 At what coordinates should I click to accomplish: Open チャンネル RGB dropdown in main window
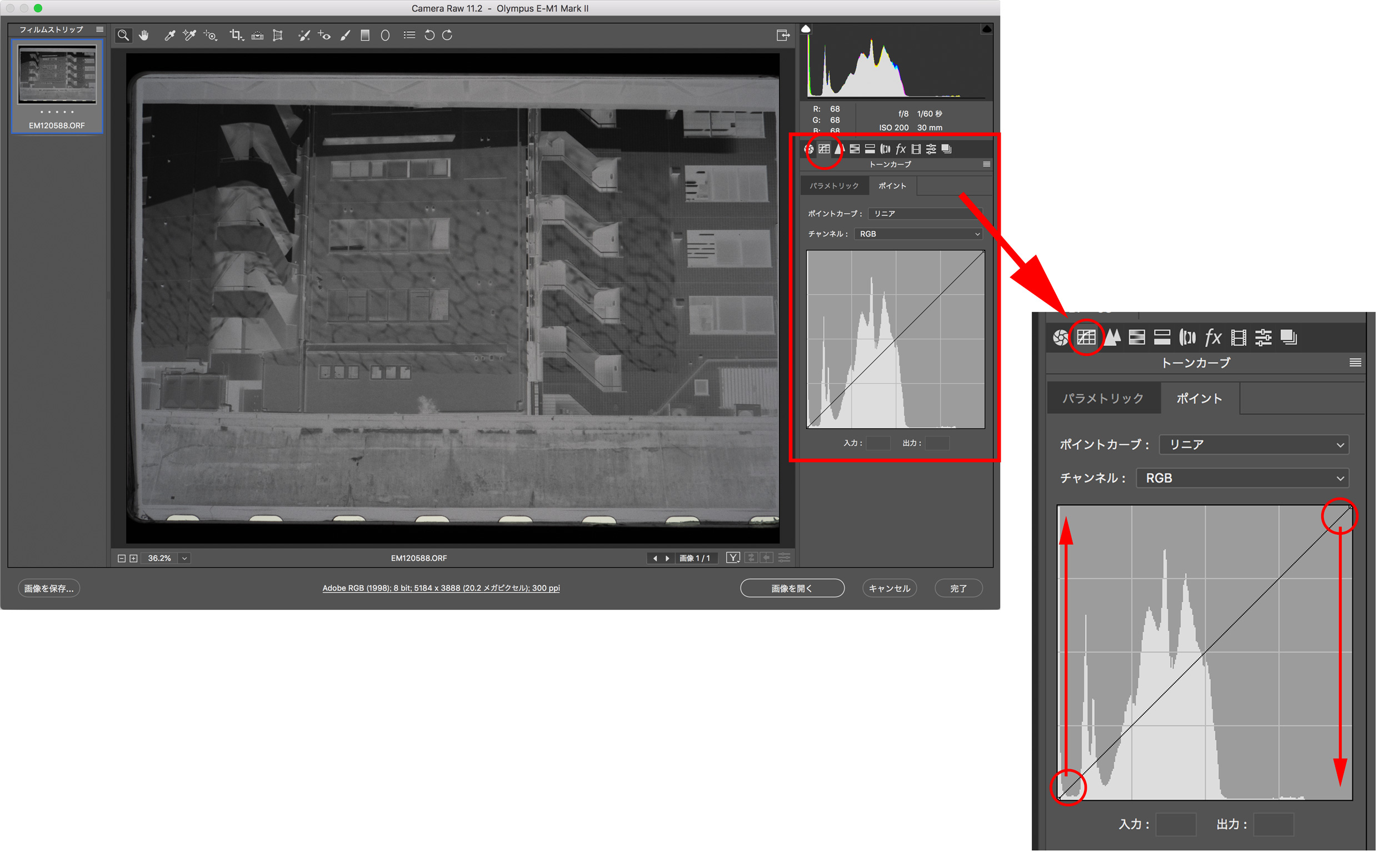click(919, 234)
